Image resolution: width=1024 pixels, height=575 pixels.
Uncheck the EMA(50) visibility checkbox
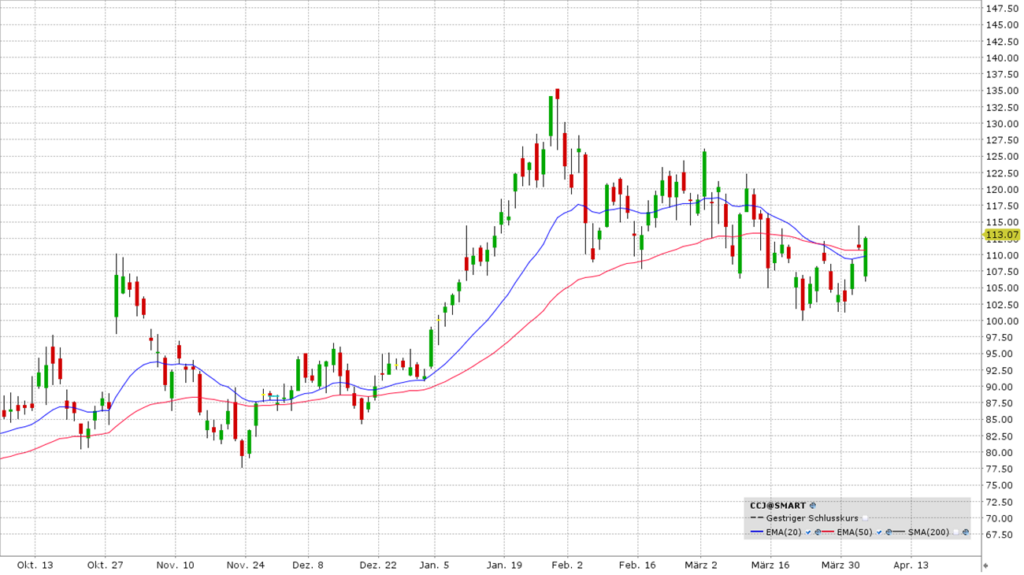coord(879,532)
